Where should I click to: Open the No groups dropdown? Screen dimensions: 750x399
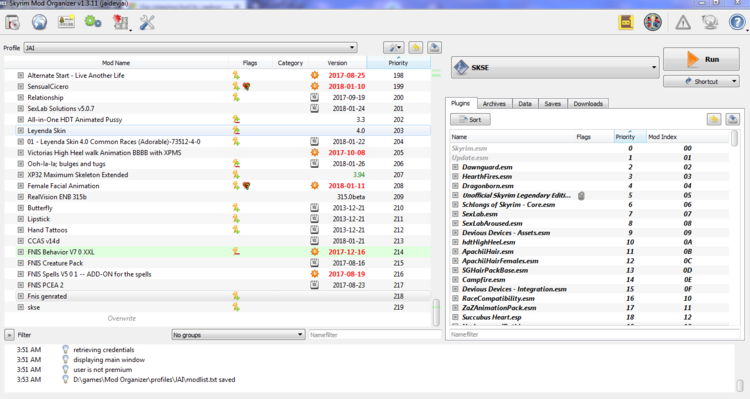(x=238, y=335)
